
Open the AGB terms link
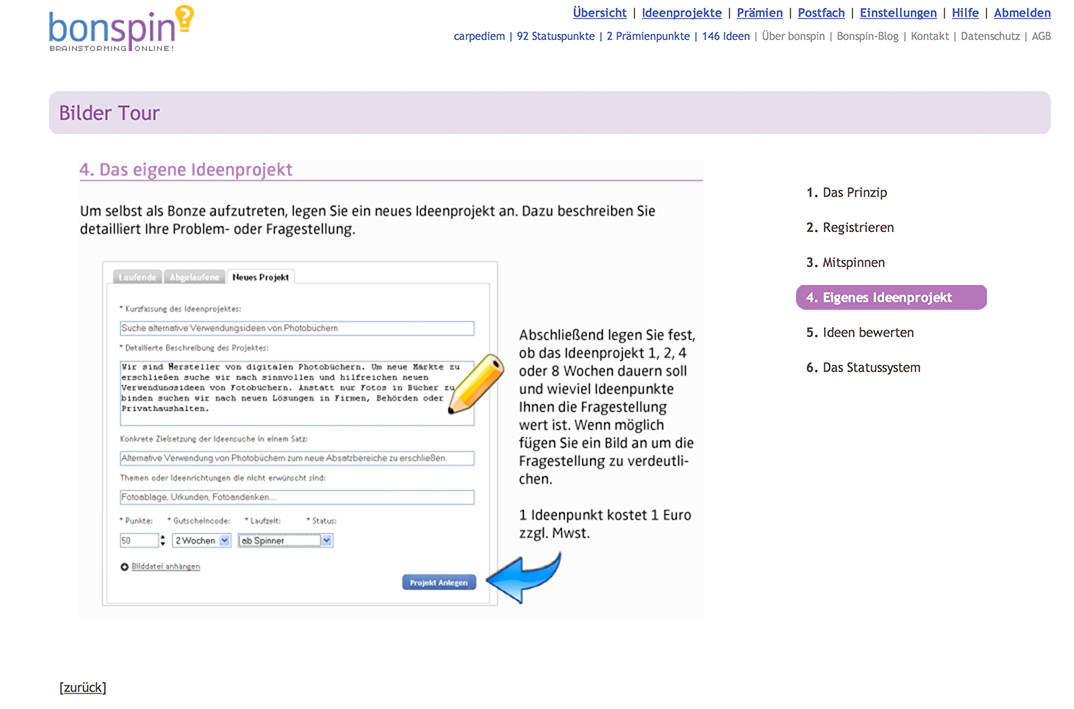[x=1041, y=36]
